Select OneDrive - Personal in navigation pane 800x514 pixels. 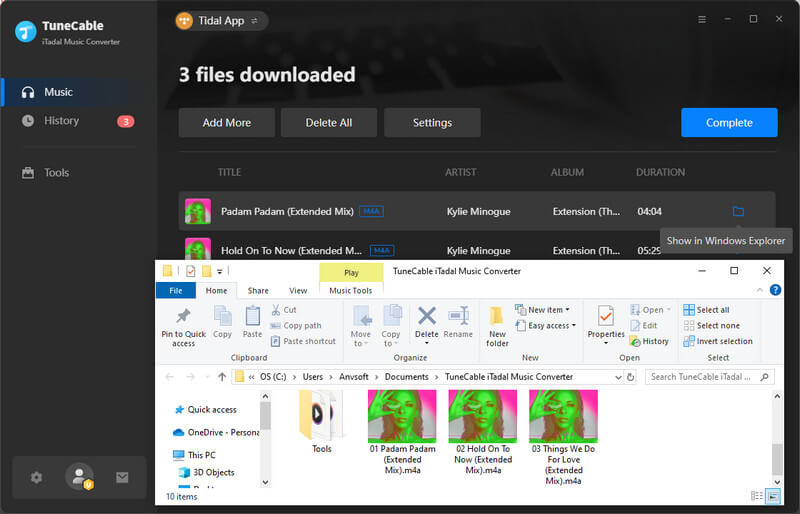217,432
